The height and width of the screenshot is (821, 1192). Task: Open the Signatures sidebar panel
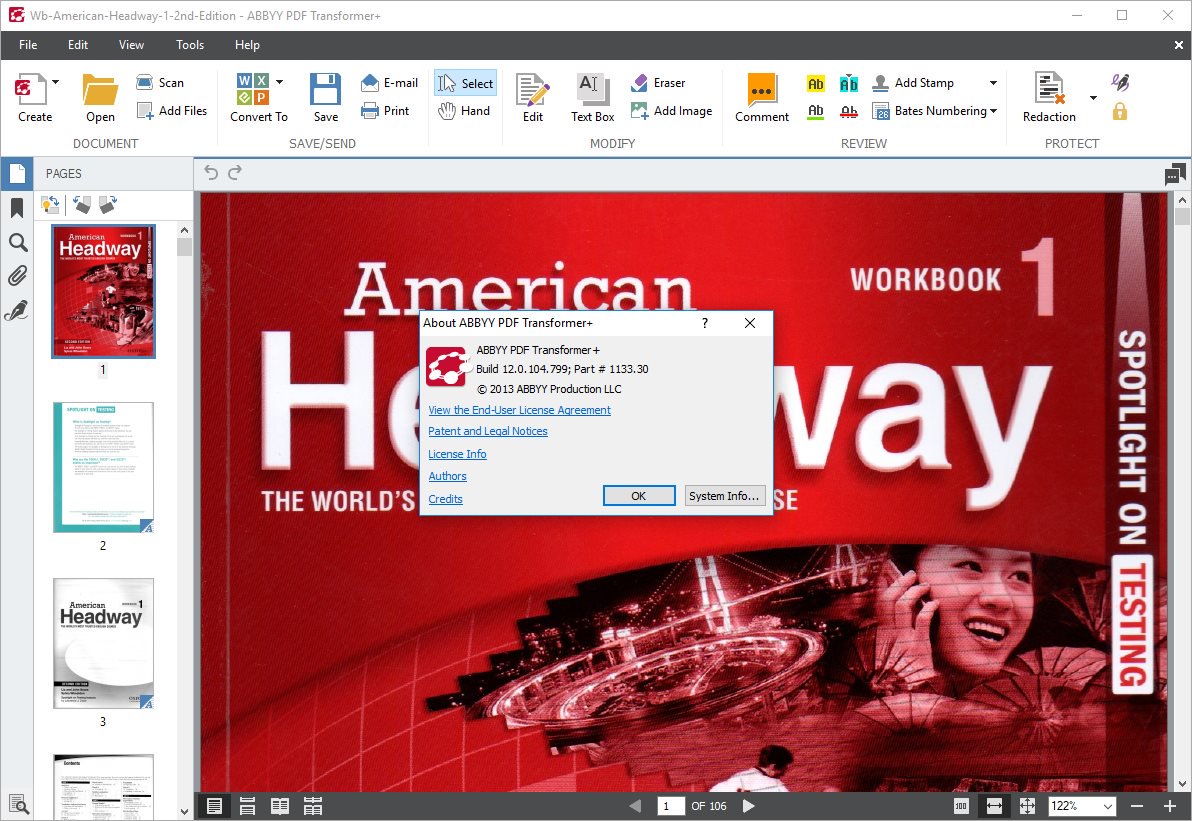tap(16, 310)
